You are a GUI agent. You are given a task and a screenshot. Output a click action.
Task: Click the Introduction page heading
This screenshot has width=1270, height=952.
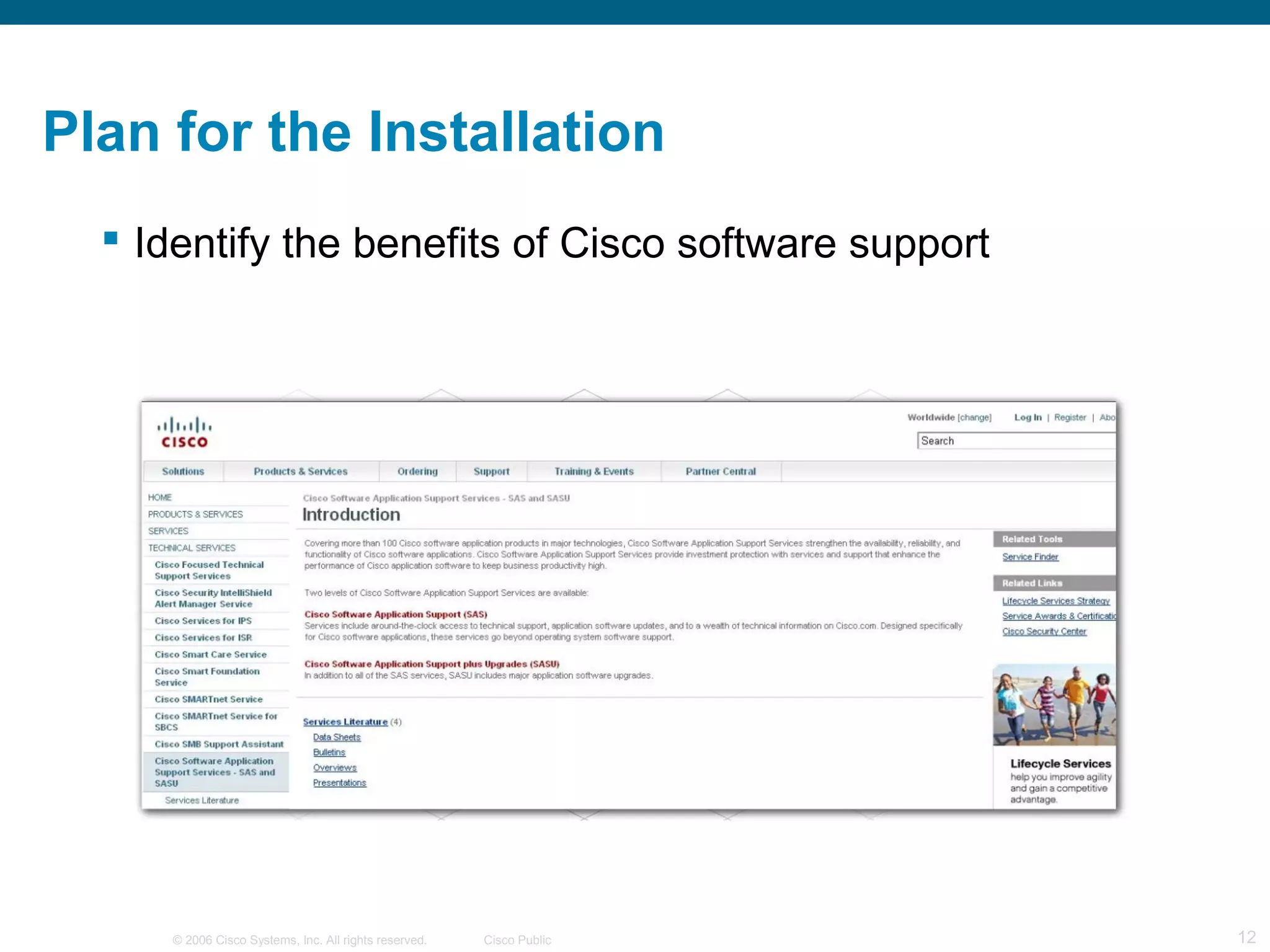pyautogui.click(x=351, y=514)
